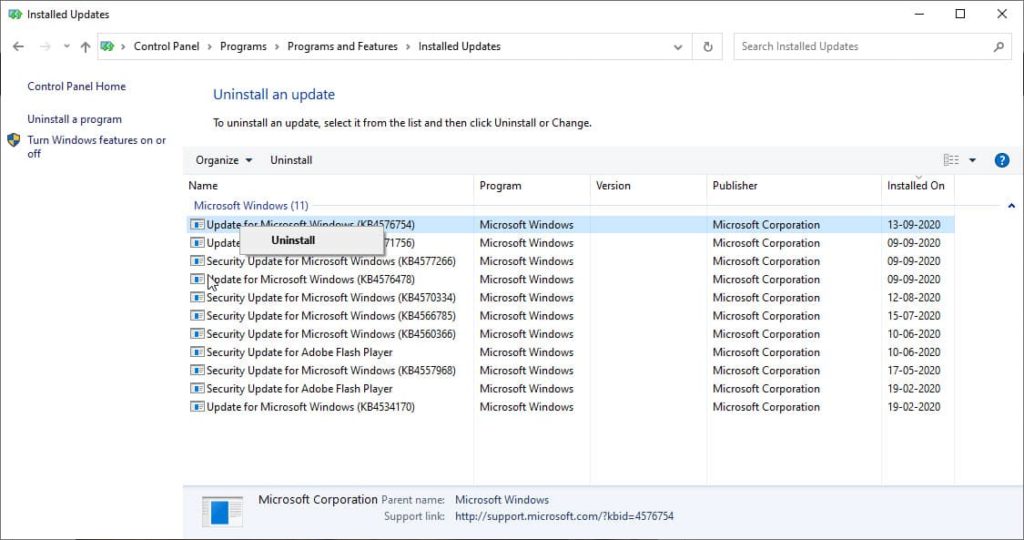
Task: Click icon of Security Update KB4566785
Action: (197, 316)
